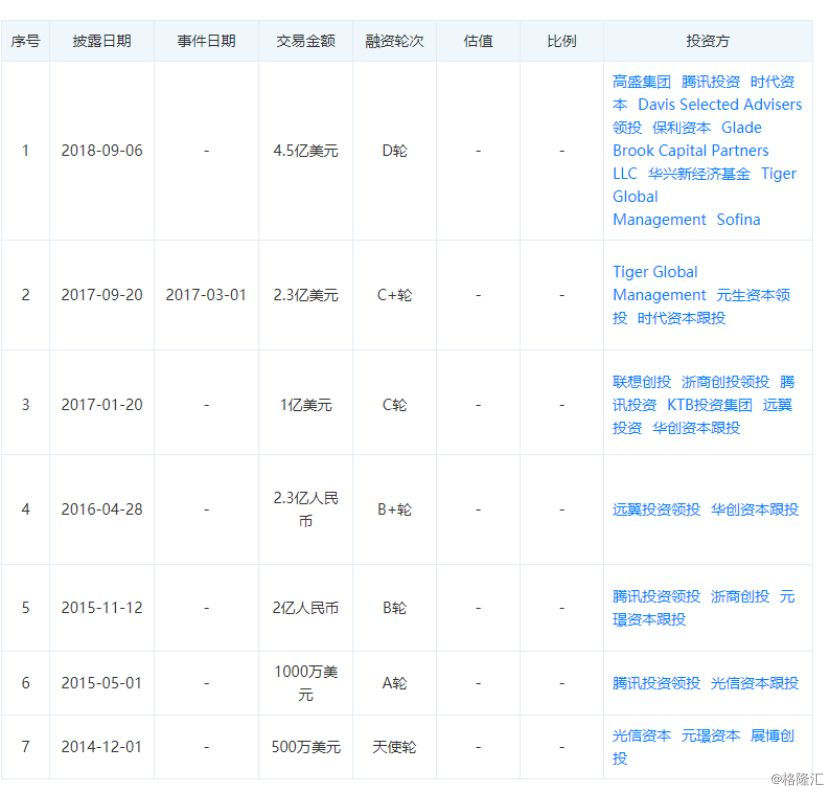The height and width of the screenshot is (793, 831).
Task: Open the Sofina investor link
Action: (738, 219)
